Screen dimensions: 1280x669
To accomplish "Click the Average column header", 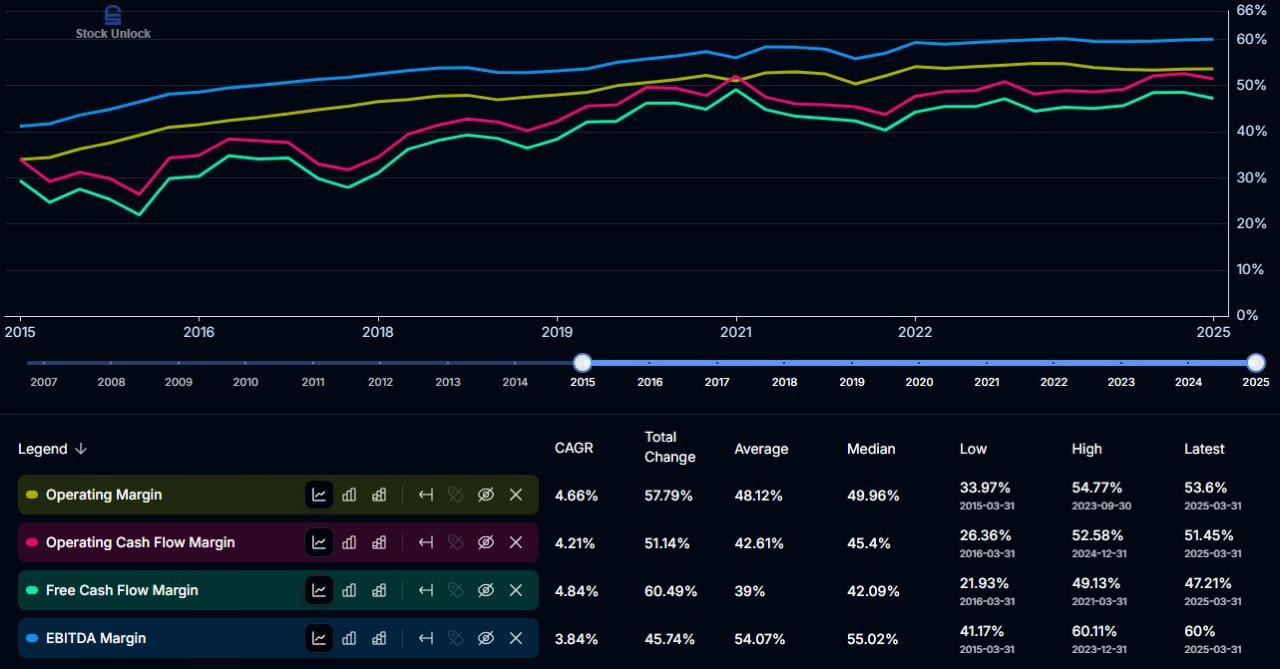I will pos(761,449).
